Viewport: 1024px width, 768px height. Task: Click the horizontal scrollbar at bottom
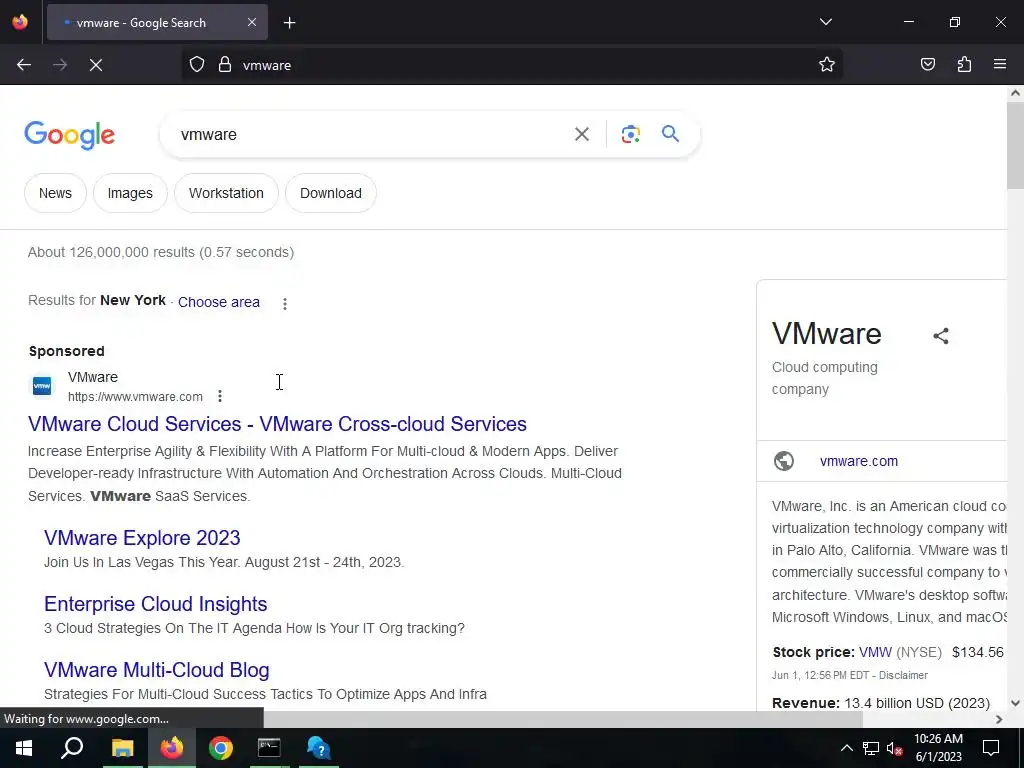point(563,719)
